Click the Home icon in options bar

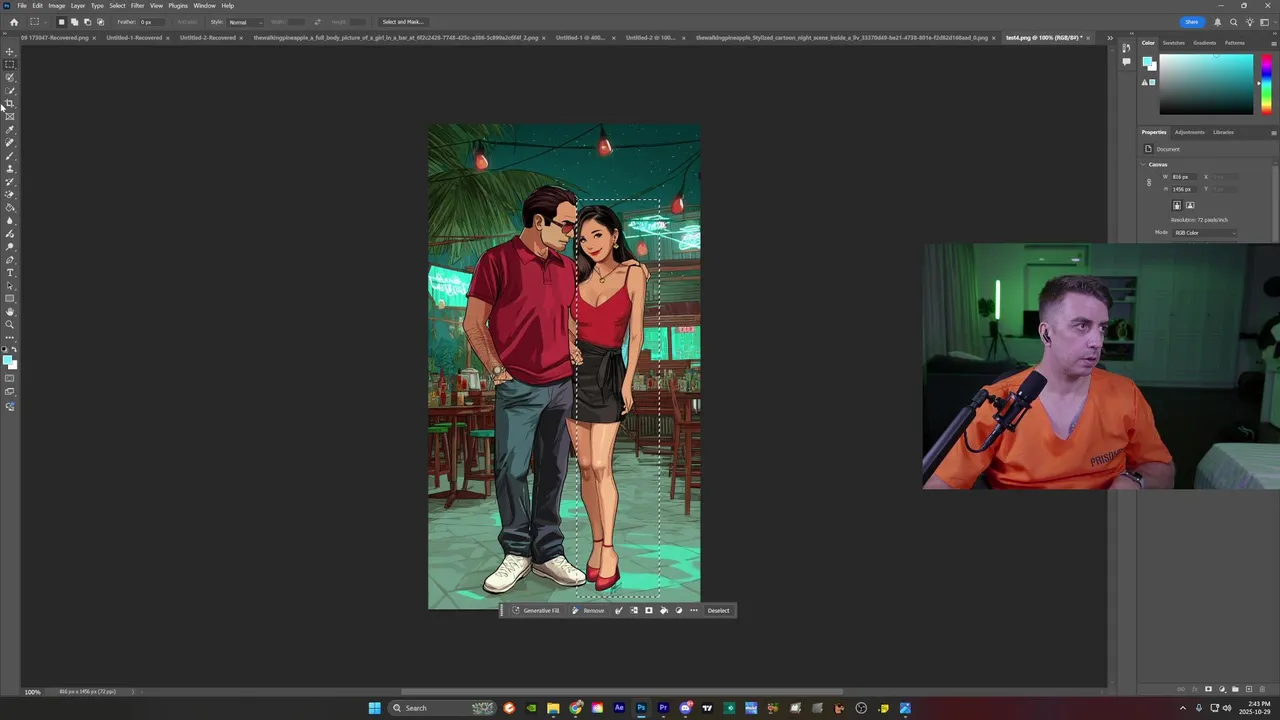pyautogui.click(x=13, y=22)
